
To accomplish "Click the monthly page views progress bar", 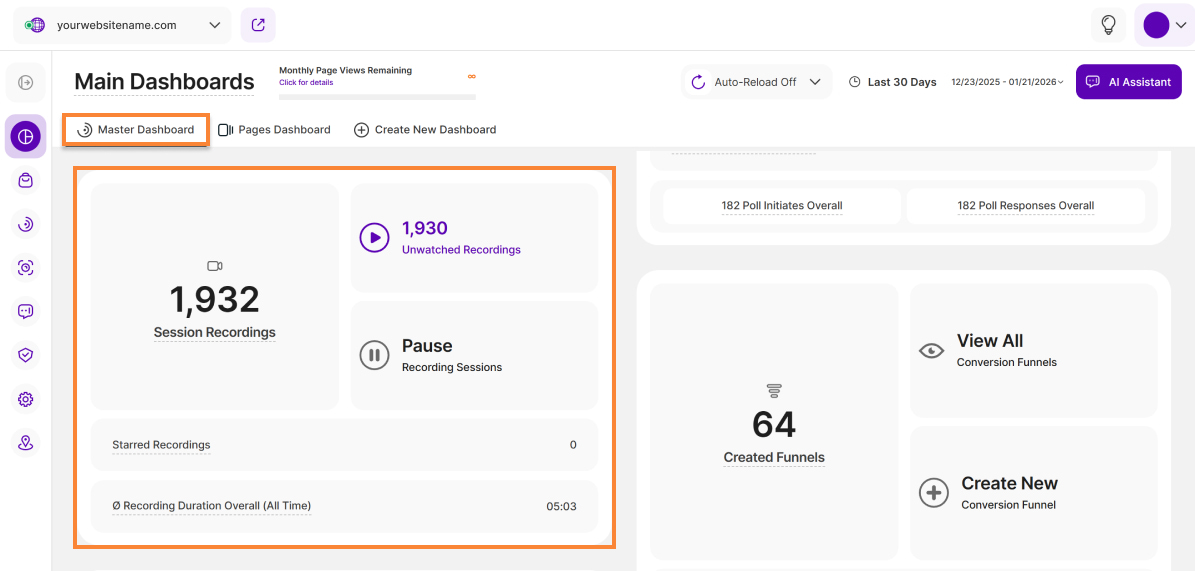I will pos(377,97).
